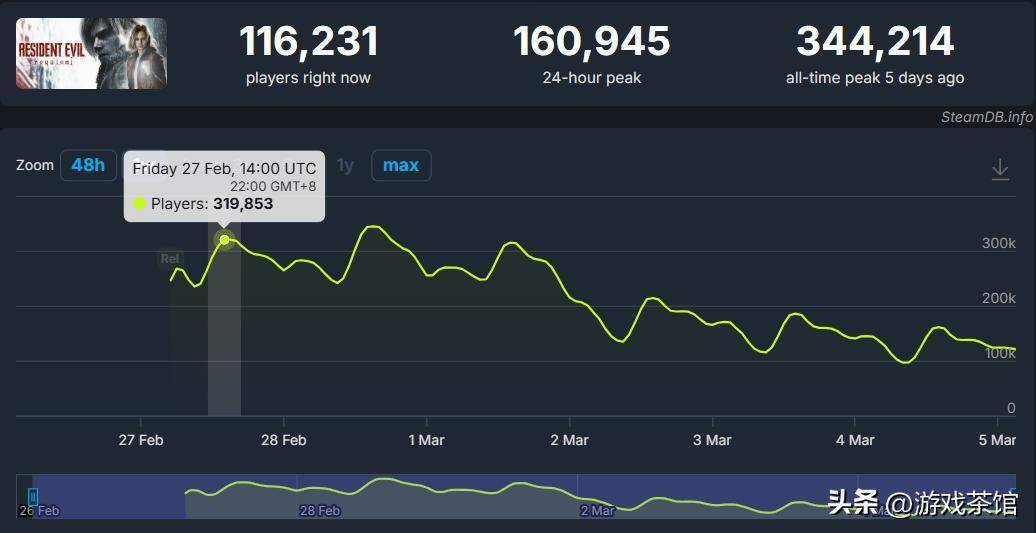Viewport: 1036px width, 533px height.
Task: Select the 48h zoom range
Action: (x=88, y=165)
